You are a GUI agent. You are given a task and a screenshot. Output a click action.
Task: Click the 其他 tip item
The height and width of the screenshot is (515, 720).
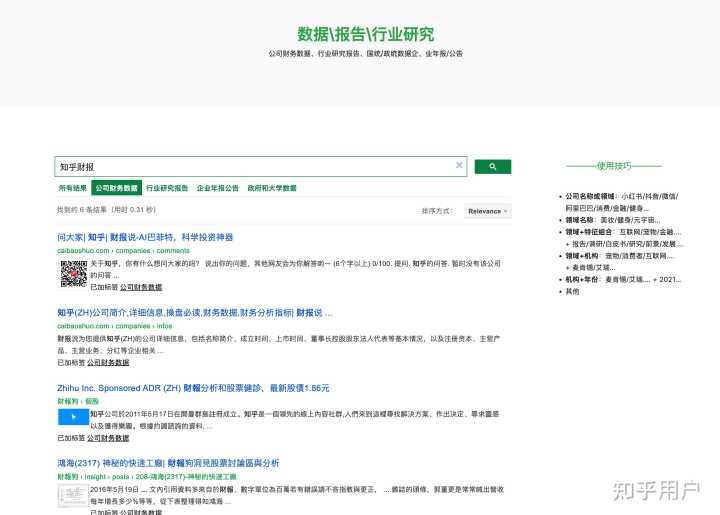(x=572, y=291)
